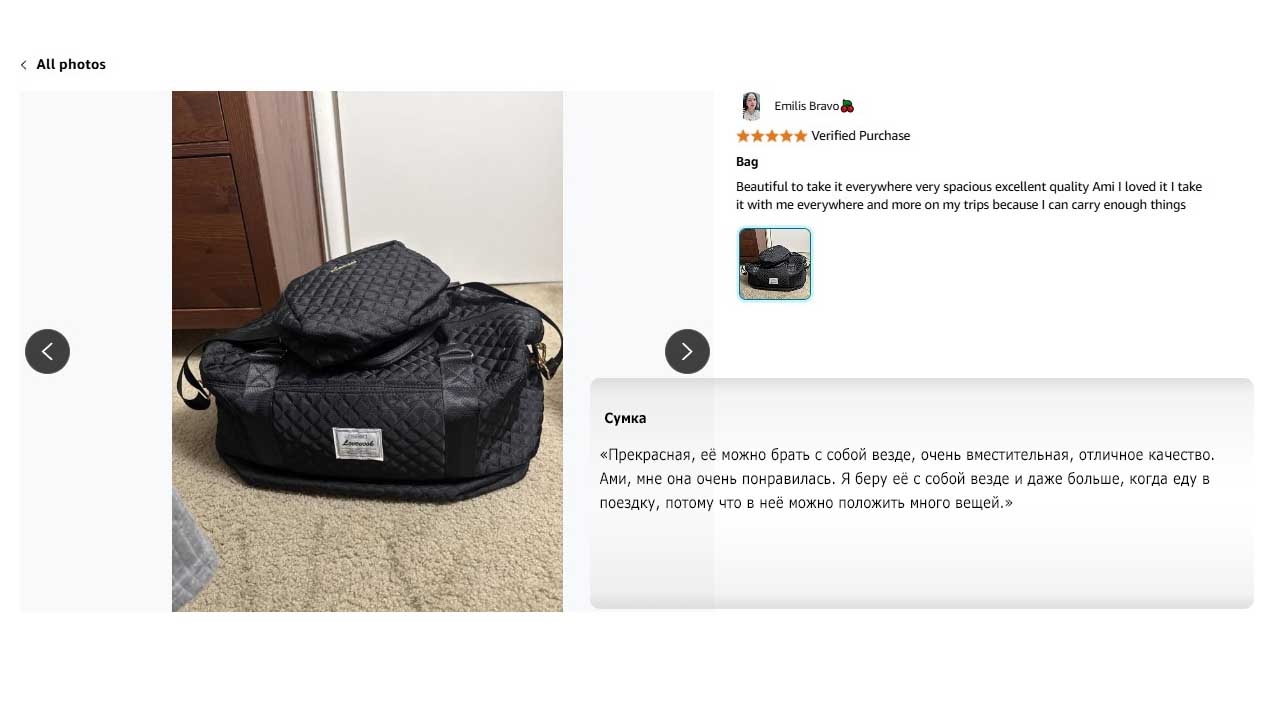This screenshot has height=710, width=1262.
Task: Click the first orange rating star
Action: (x=743, y=136)
